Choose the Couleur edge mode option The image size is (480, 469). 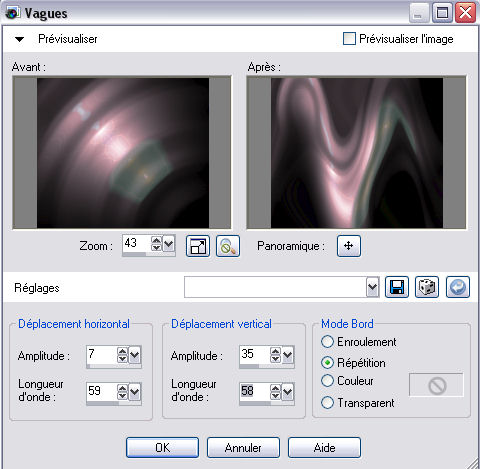tap(327, 381)
